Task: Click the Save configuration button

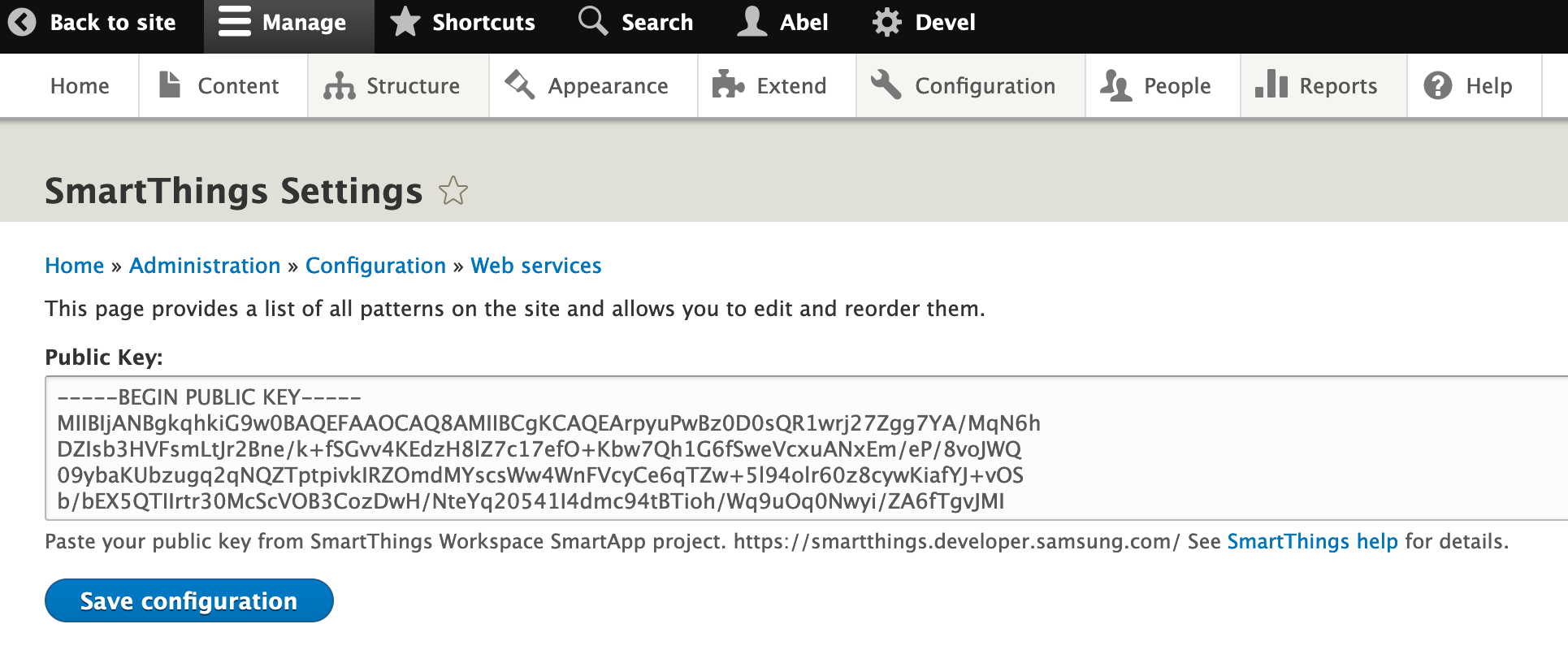Action: (x=188, y=600)
